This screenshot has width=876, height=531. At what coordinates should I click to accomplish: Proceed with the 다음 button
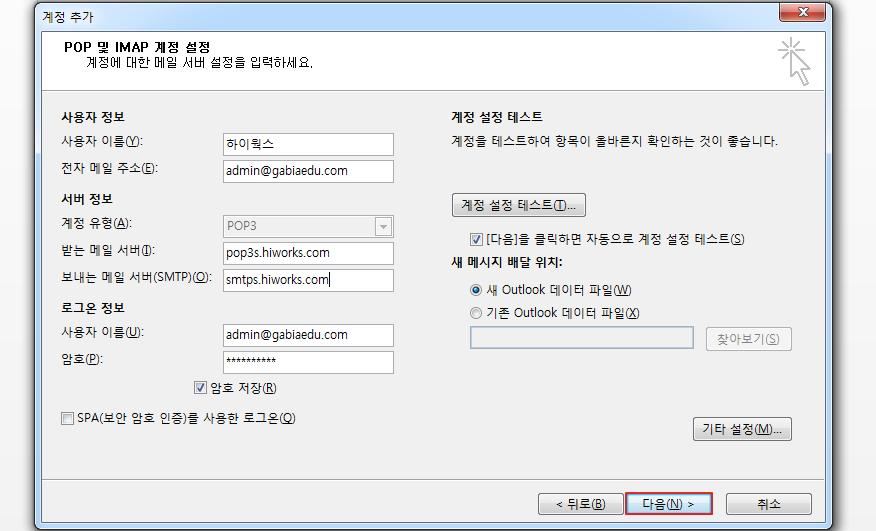(x=669, y=504)
